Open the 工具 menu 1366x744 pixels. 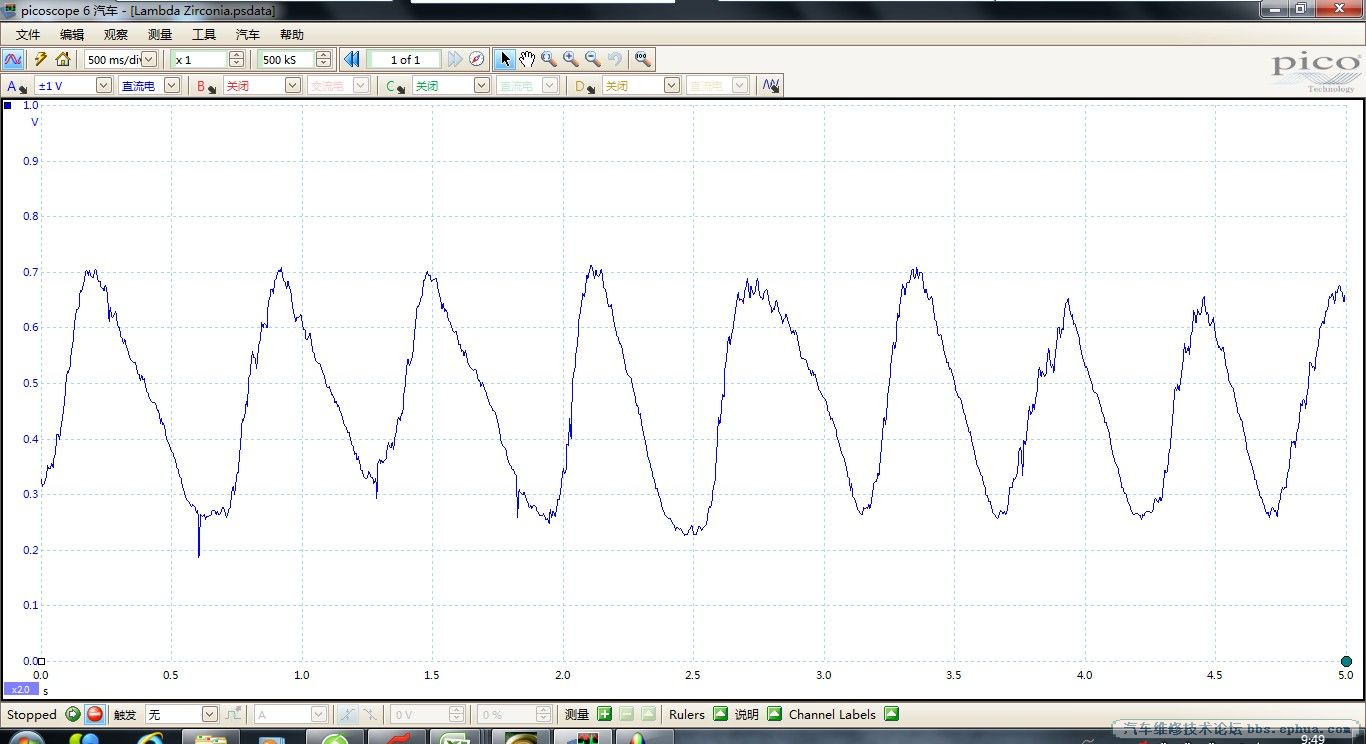pos(204,34)
